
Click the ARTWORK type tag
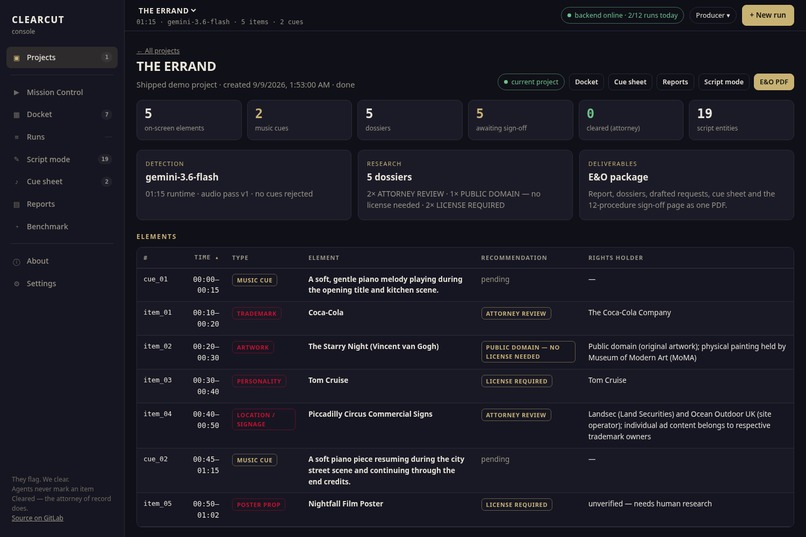pos(253,347)
